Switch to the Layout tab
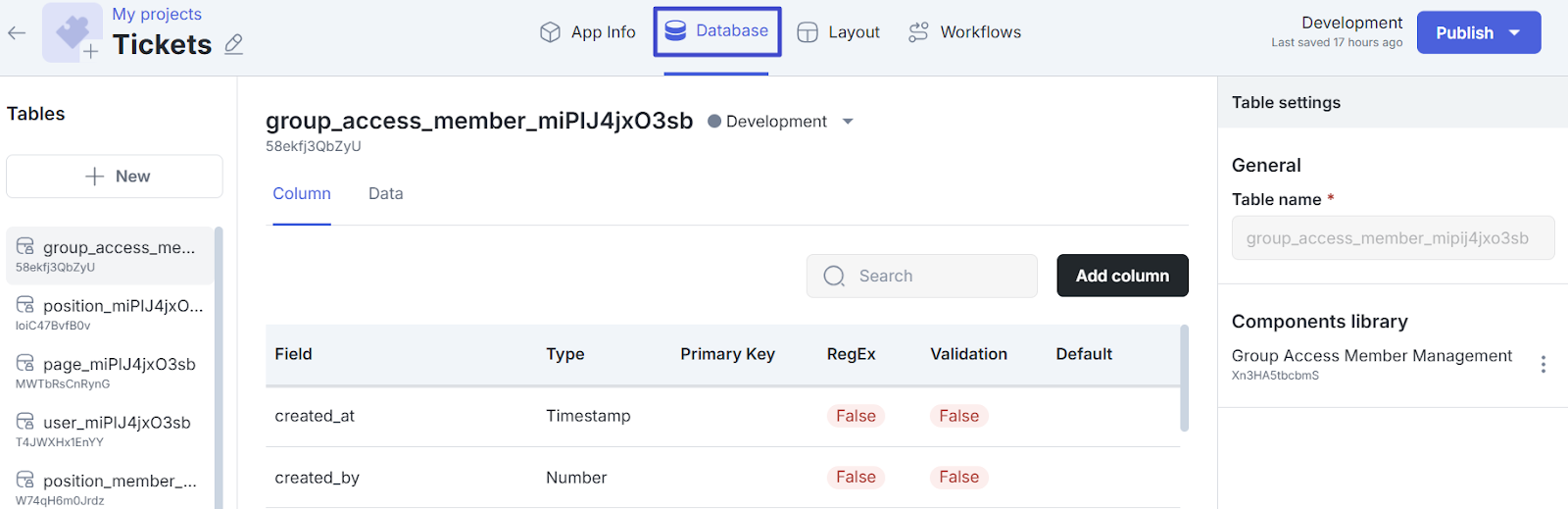Image resolution: width=1568 pixels, height=509 pixels. click(838, 32)
